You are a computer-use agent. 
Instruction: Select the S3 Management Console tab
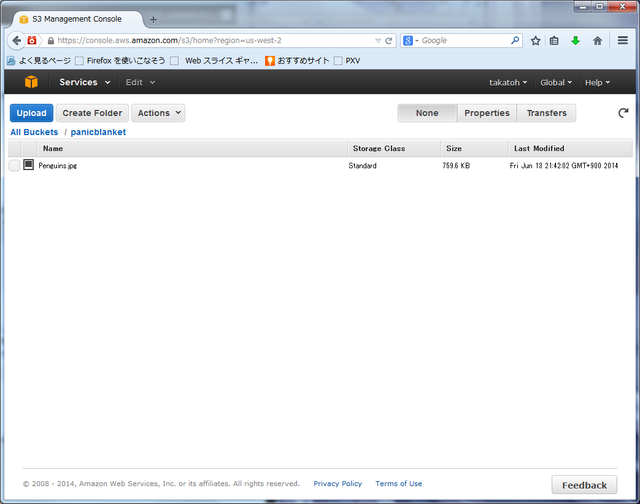[76, 19]
